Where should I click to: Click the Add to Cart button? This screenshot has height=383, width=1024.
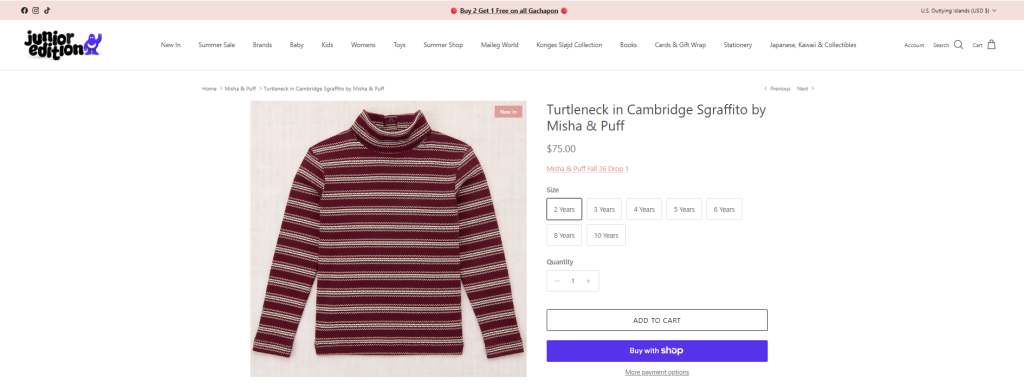point(657,320)
